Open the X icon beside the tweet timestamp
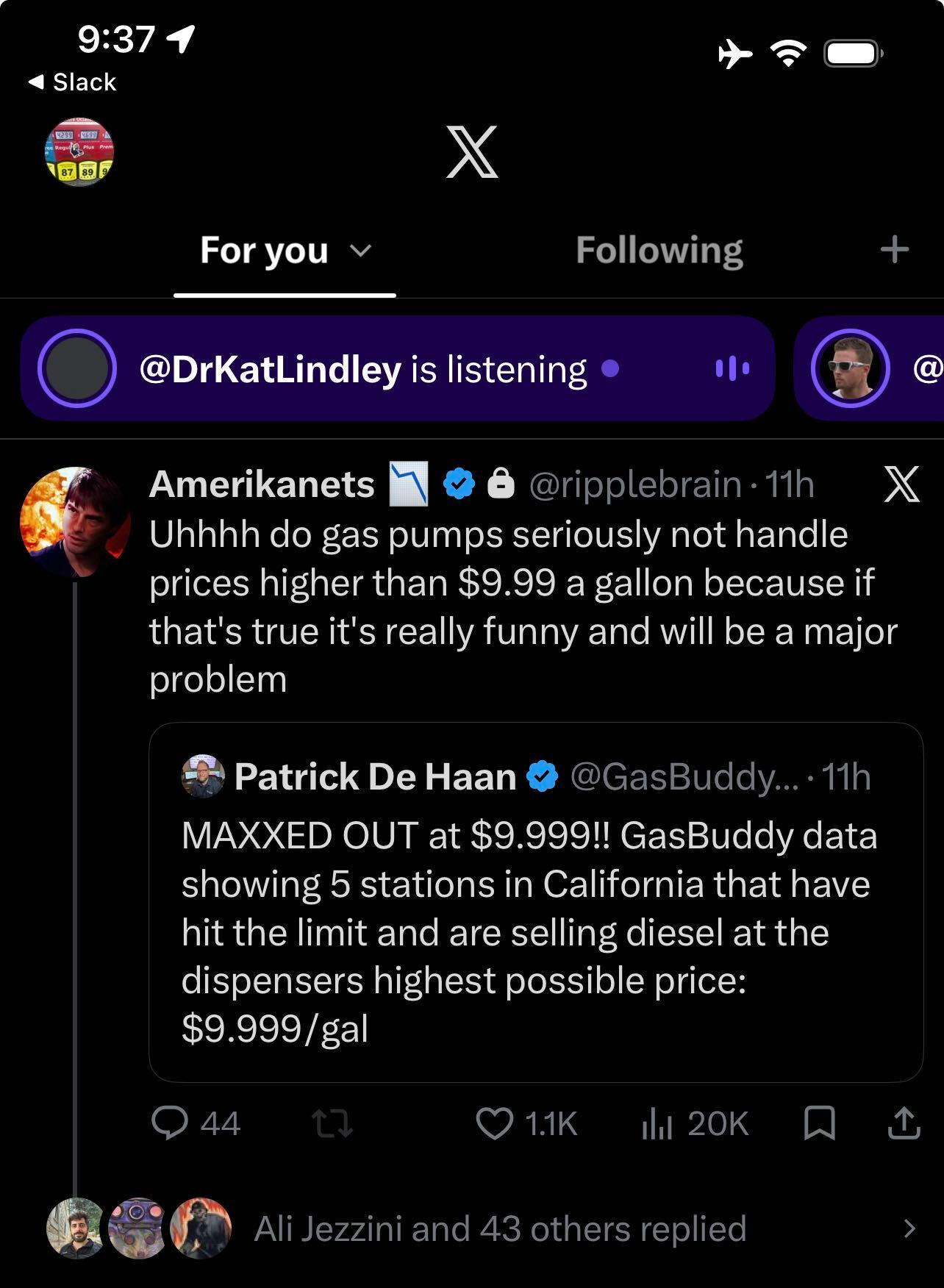This screenshot has width=944, height=1288. pos(901,484)
